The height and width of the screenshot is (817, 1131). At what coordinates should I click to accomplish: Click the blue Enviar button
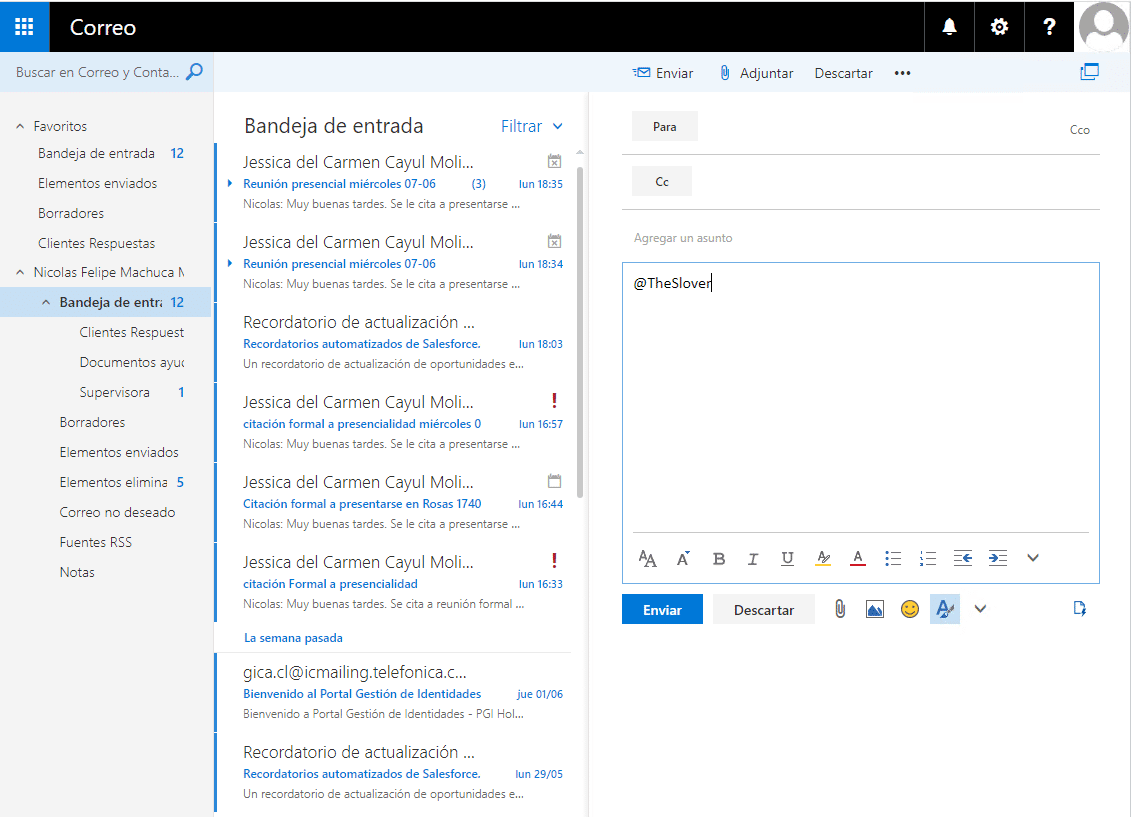pos(662,610)
